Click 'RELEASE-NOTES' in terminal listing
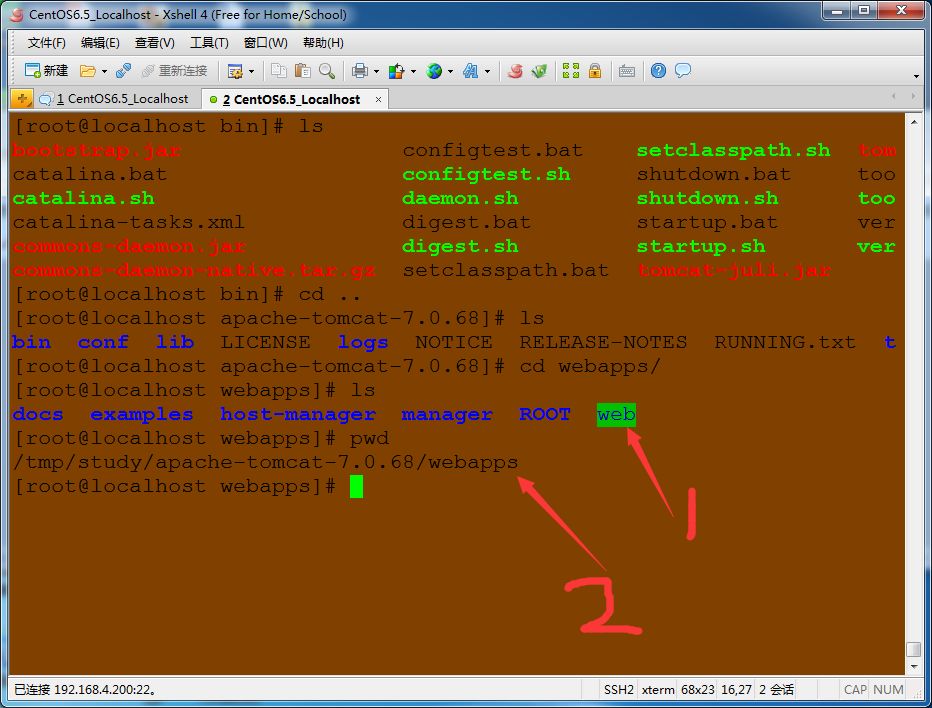Image resolution: width=932 pixels, height=708 pixels. (603, 342)
